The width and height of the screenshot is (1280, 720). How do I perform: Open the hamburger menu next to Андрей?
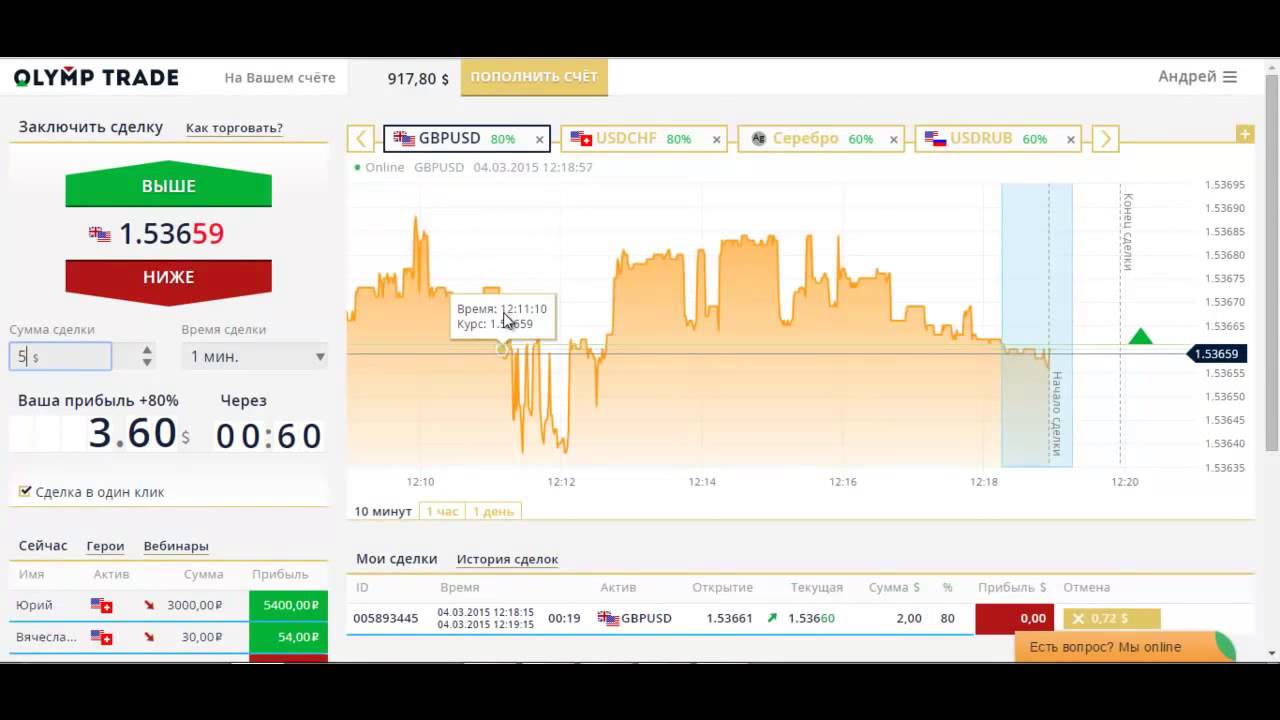click(1230, 77)
